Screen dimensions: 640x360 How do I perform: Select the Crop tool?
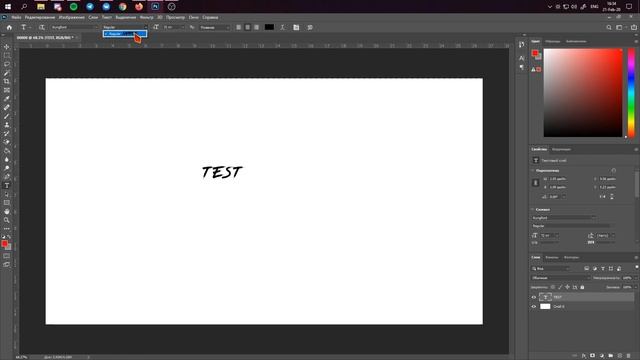coord(7,81)
